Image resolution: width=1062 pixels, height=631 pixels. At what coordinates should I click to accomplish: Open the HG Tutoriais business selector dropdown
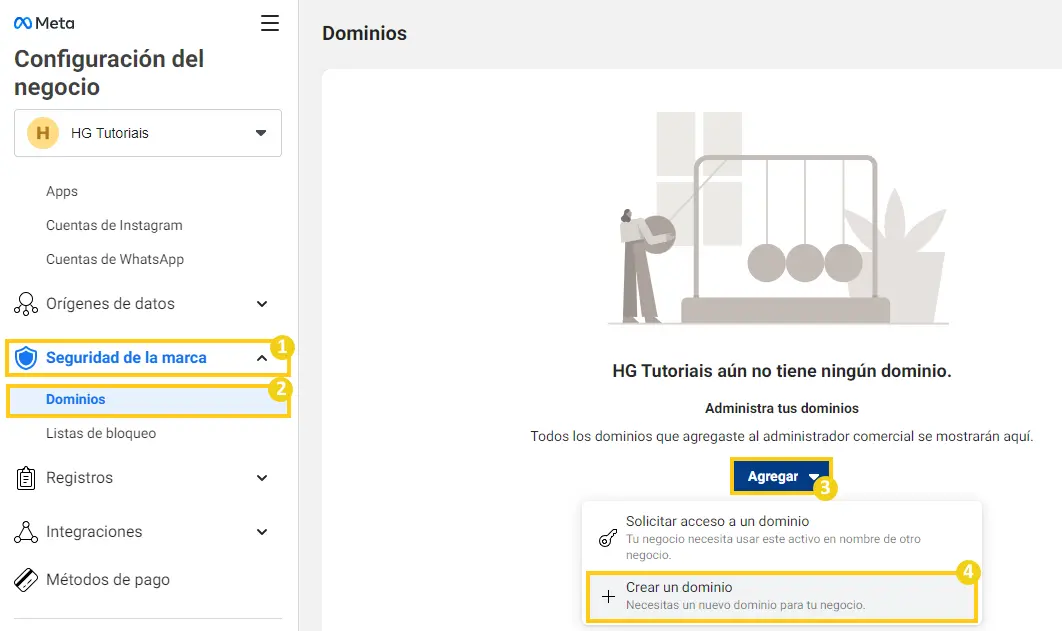148,133
